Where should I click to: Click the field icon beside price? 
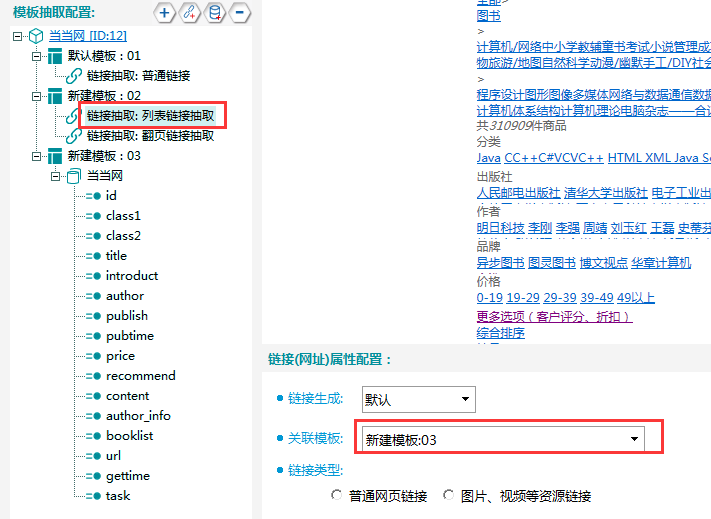pyautogui.click(x=93, y=356)
